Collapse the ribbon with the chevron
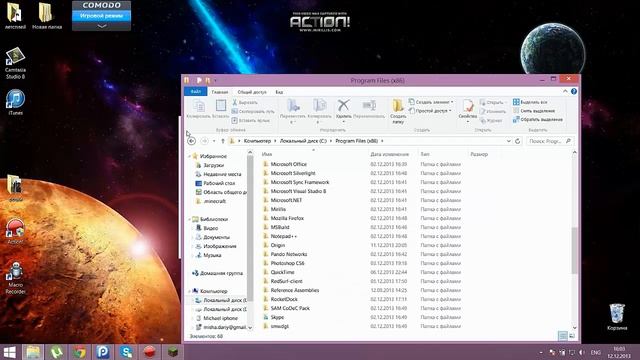 click(x=565, y=91)
